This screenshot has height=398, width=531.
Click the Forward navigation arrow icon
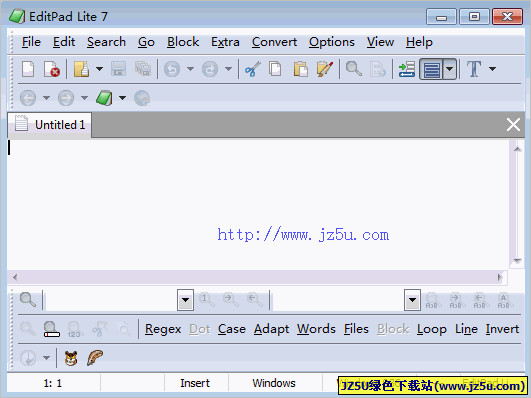66,98
